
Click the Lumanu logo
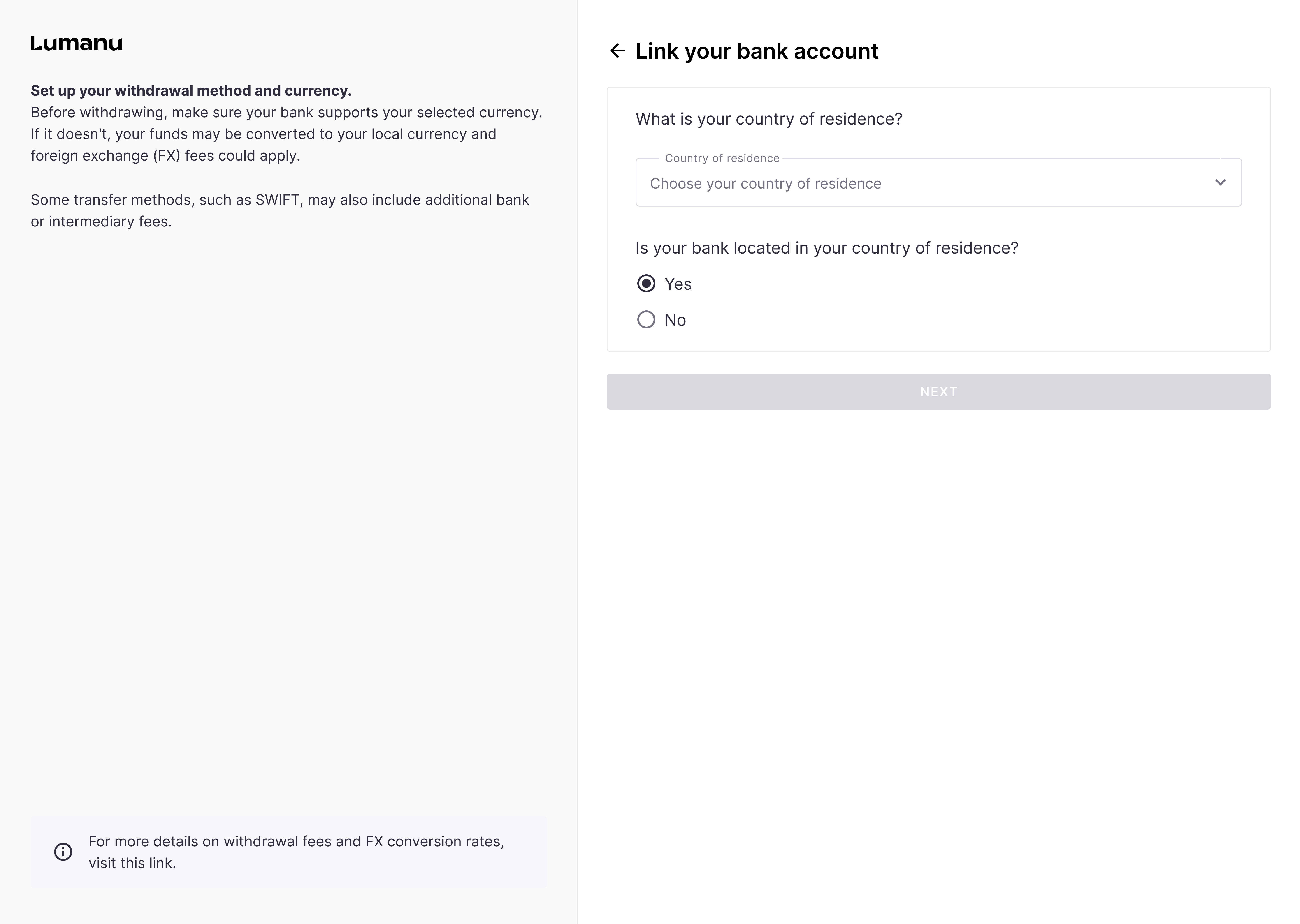(76, 43)
